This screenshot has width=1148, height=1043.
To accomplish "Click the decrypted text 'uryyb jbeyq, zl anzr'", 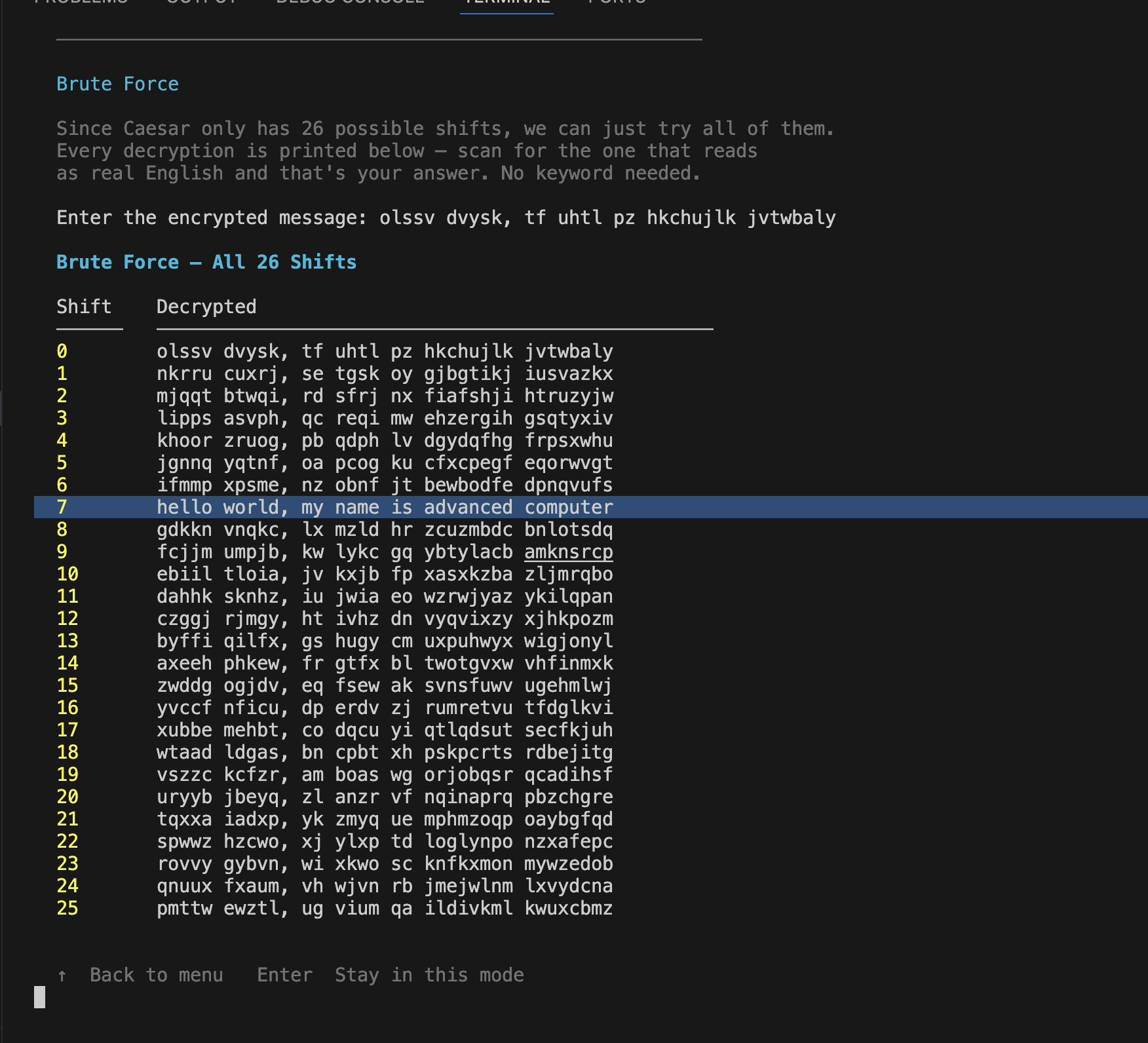I will (268, 797).
